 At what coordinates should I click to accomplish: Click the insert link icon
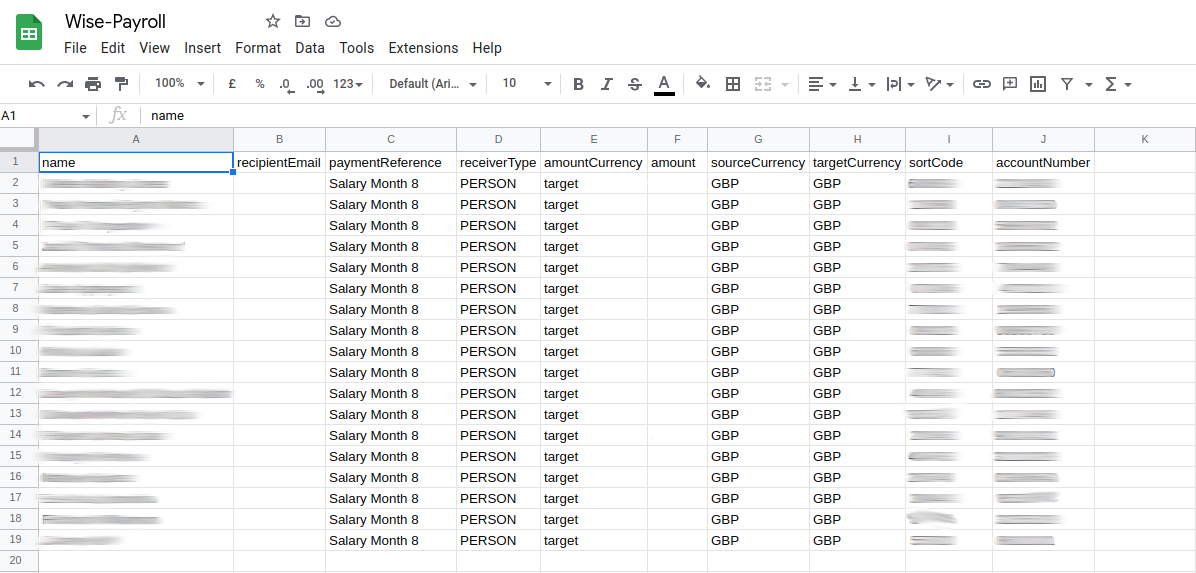coord(982,84)
